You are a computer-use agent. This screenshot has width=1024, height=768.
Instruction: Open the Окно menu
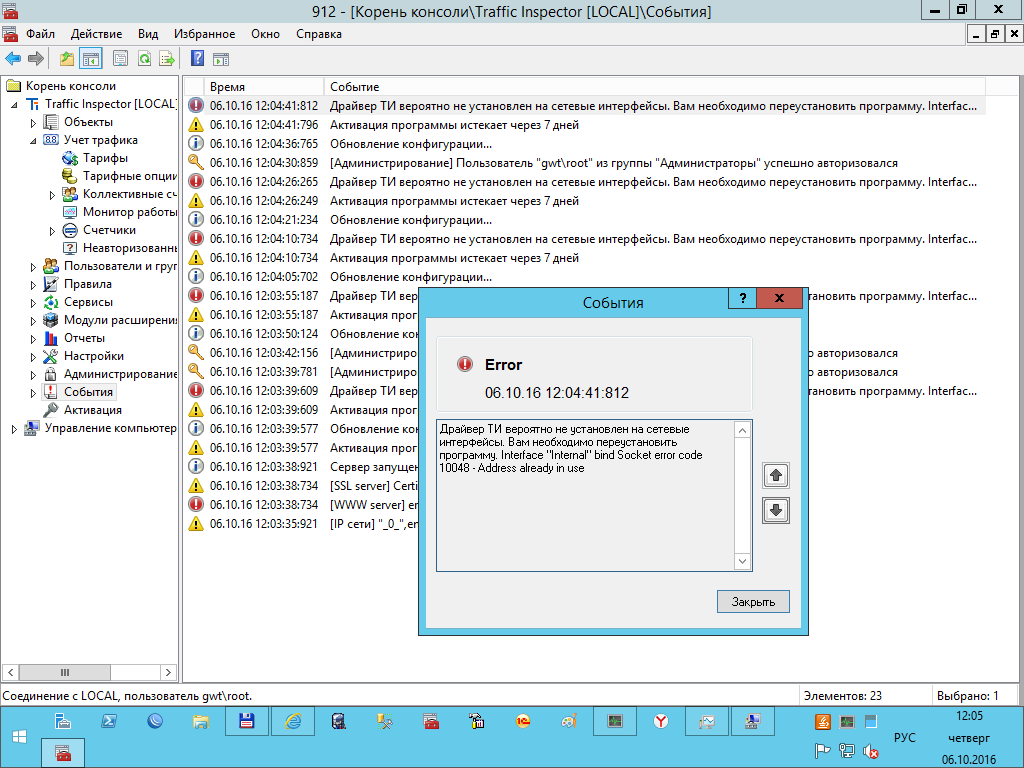coord(265,34)
